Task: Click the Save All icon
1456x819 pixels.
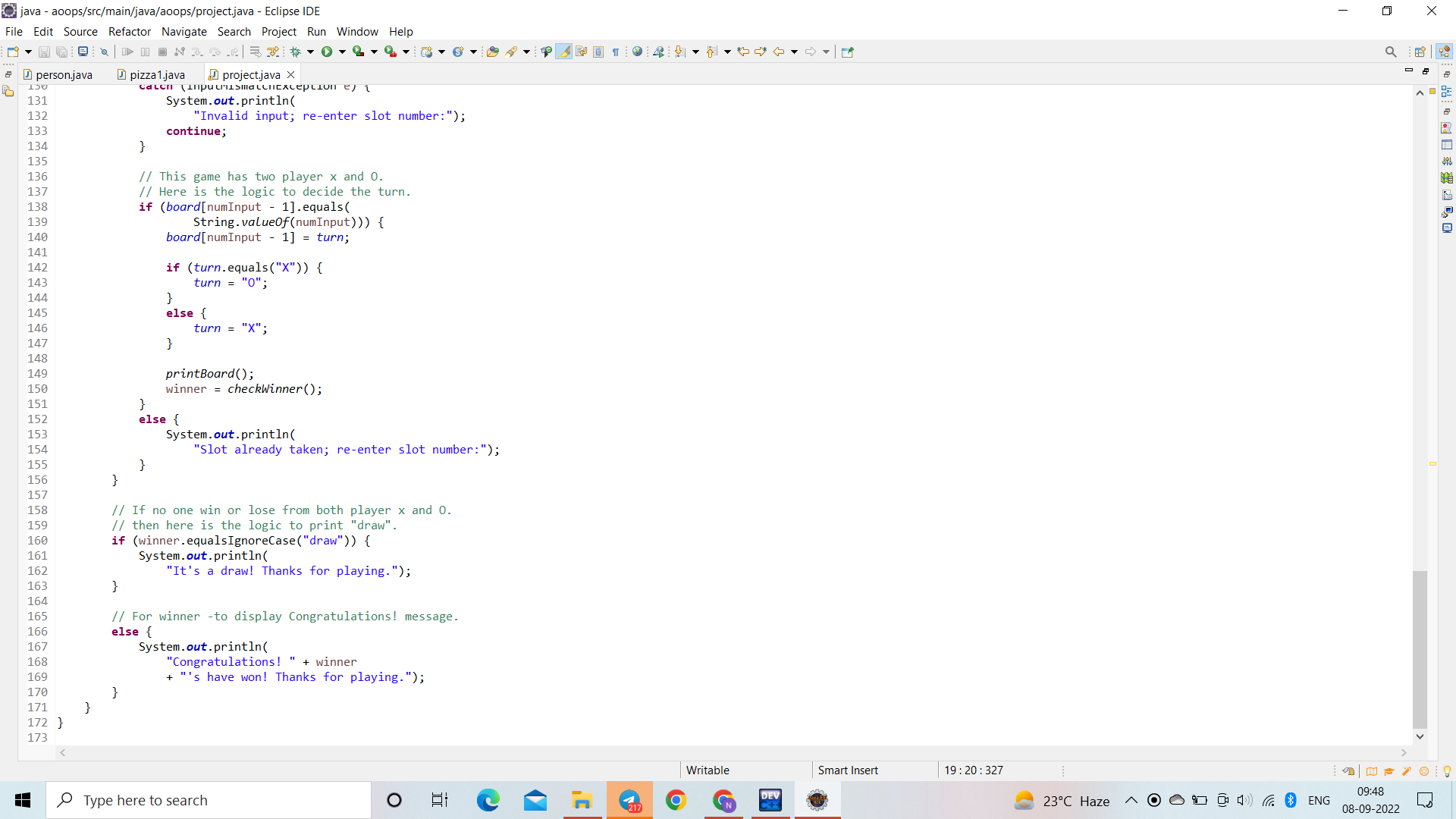Action: click(x=62, y=52)
